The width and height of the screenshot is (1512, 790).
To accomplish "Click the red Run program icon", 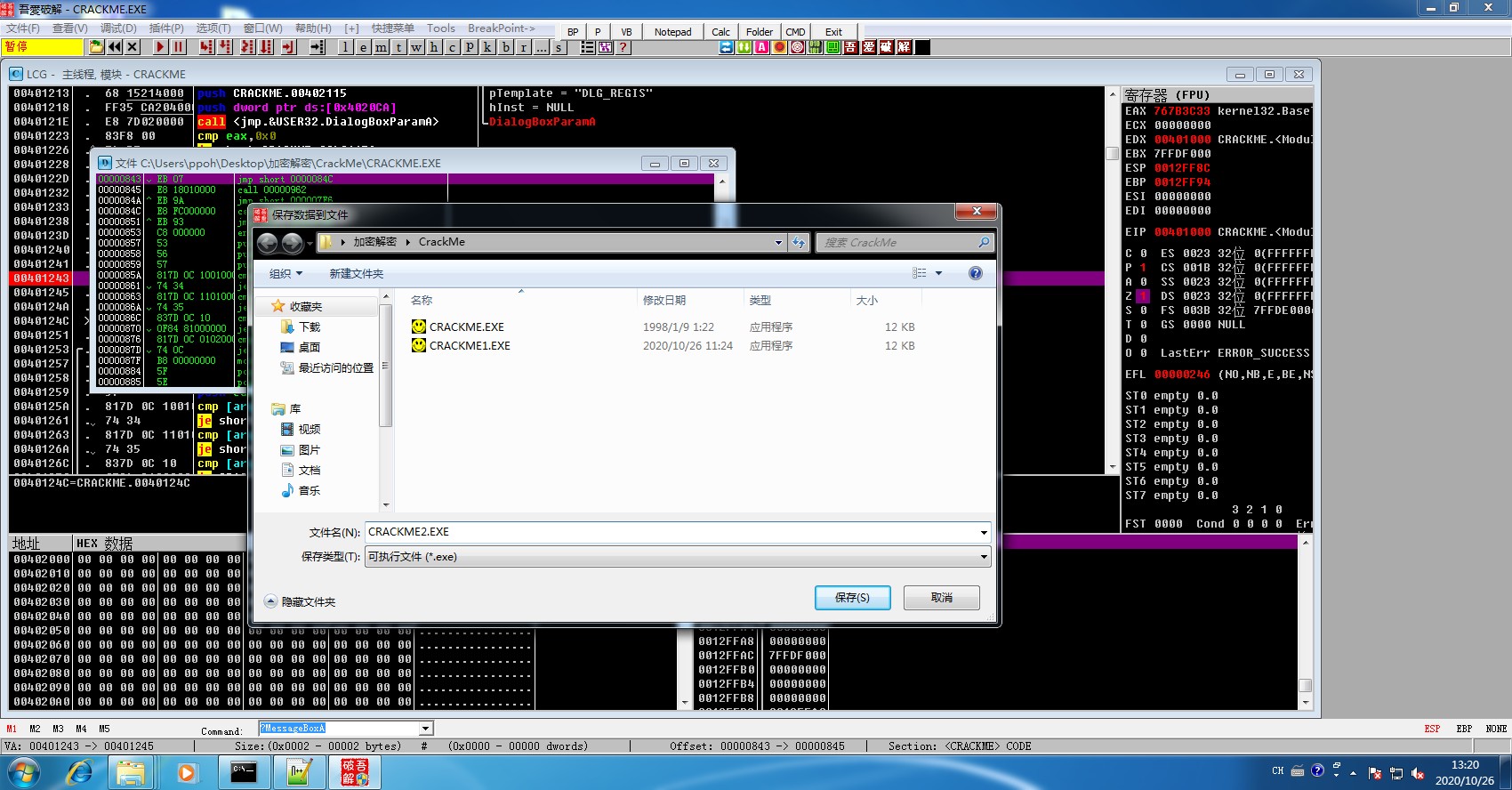I will click(x=160, y=47).
